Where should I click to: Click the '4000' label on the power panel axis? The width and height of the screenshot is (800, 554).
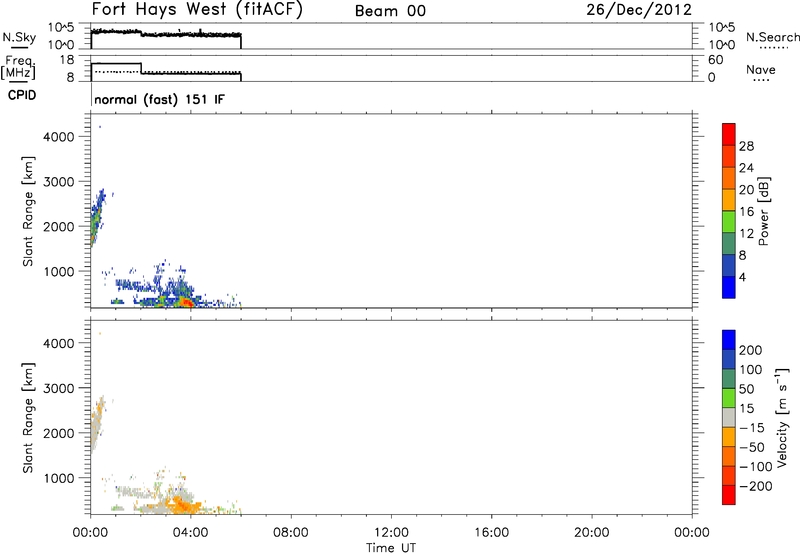pyautogui.click(x=59, y=137)
